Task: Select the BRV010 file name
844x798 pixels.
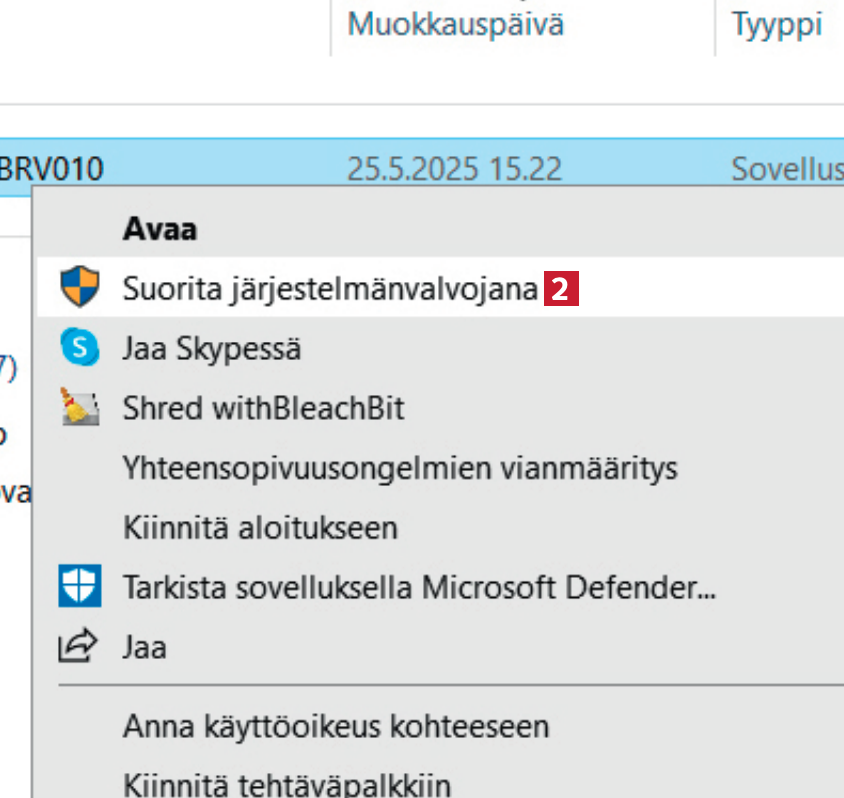Action: click(51, 169)
